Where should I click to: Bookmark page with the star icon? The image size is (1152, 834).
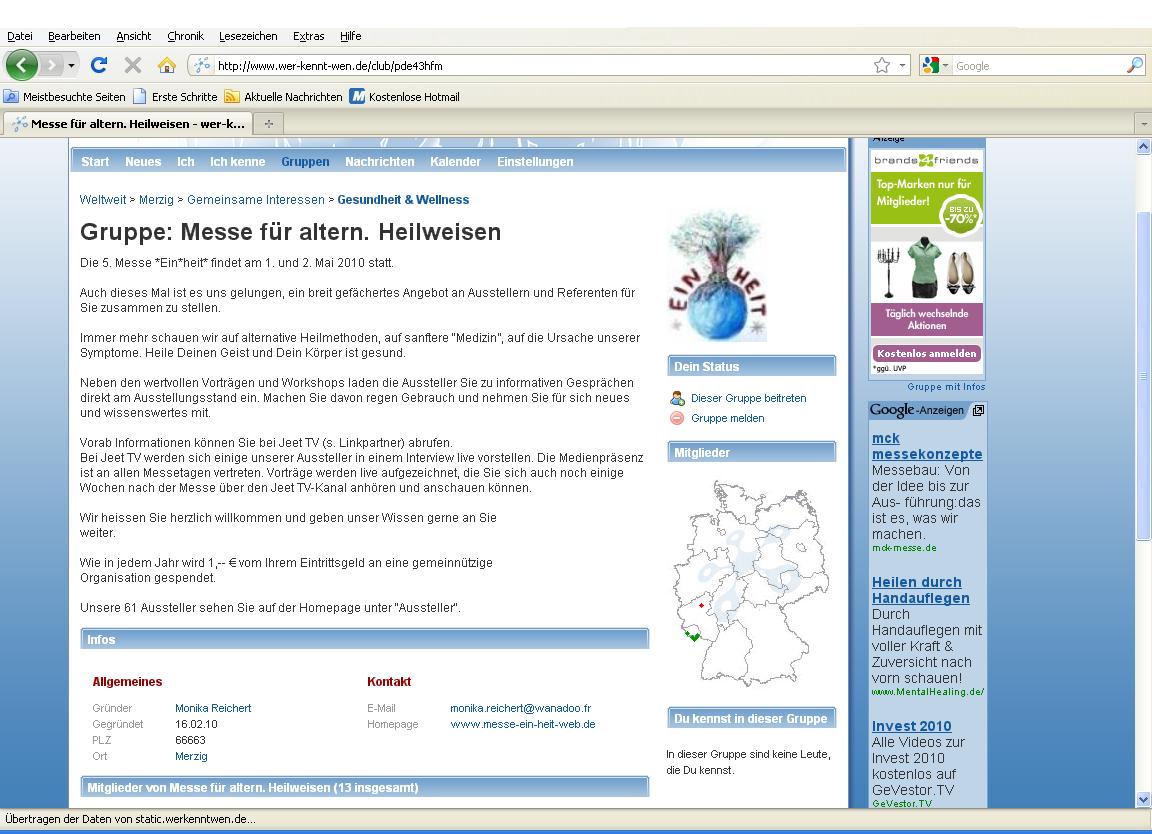881,65
